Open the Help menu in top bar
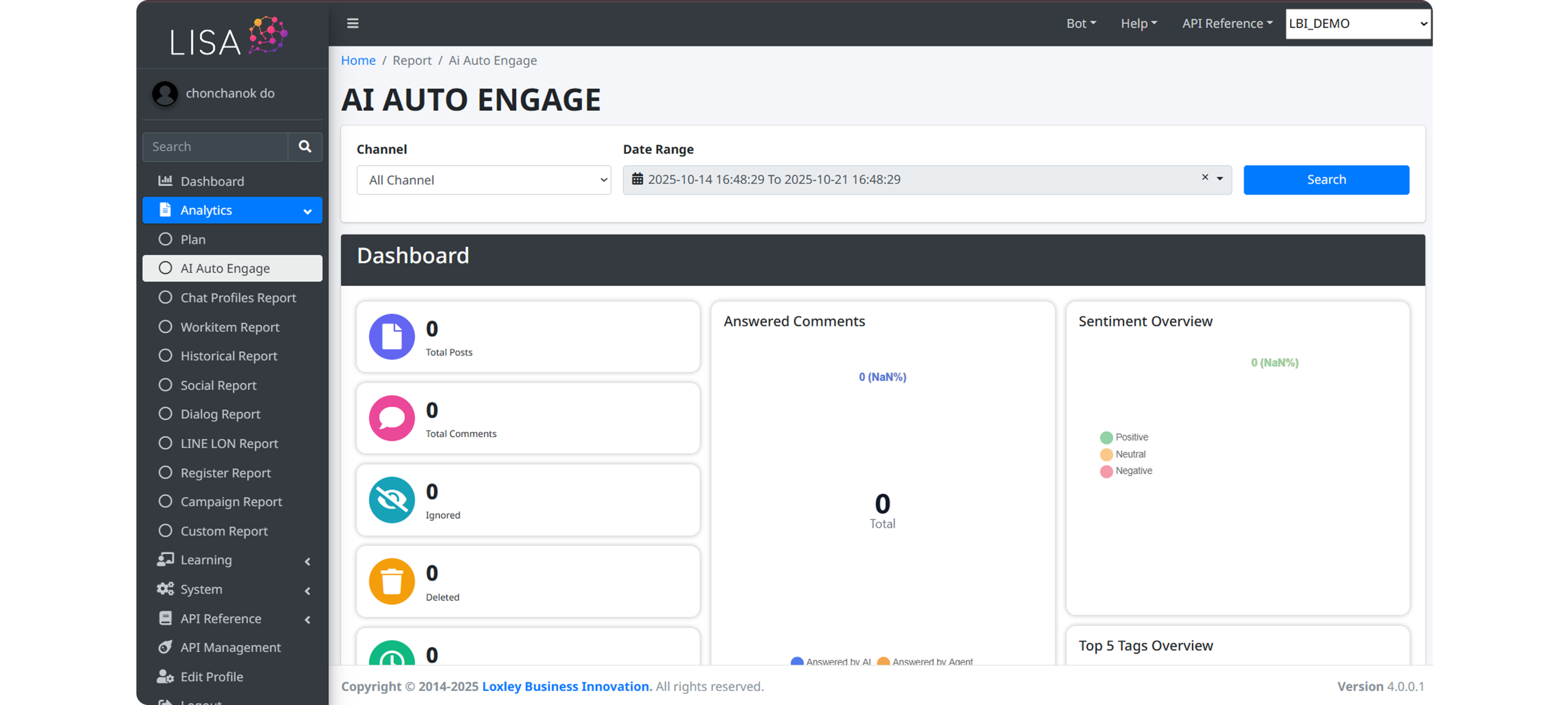 (x=1139, y=23)
